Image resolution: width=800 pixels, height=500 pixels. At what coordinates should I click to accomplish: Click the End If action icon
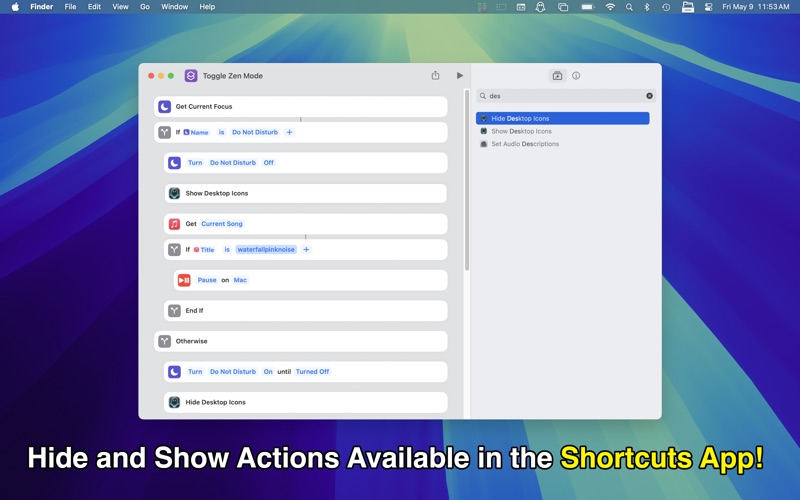point(174,311)
